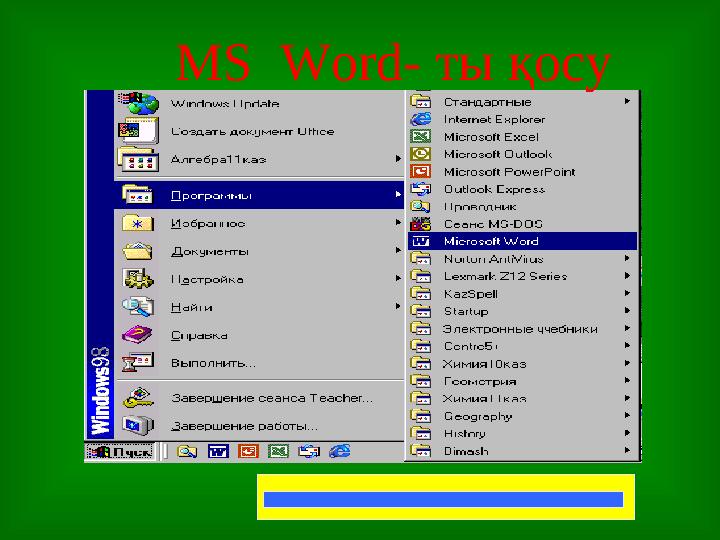Launch Microsoft Outlook from Programs list

click(x=523, y=154)
